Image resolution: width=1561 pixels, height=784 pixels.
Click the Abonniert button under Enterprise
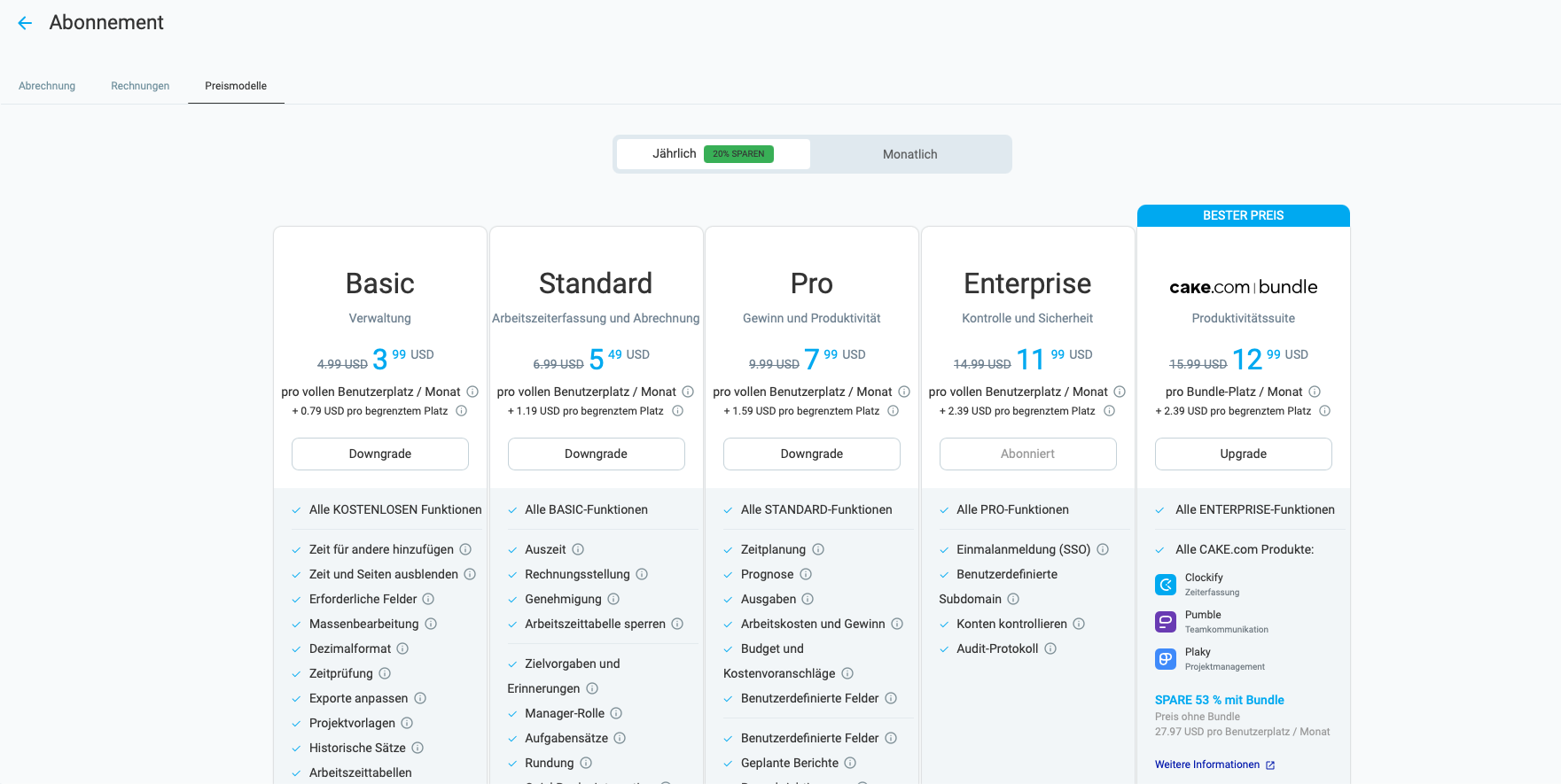click(x=1027, y=454)
